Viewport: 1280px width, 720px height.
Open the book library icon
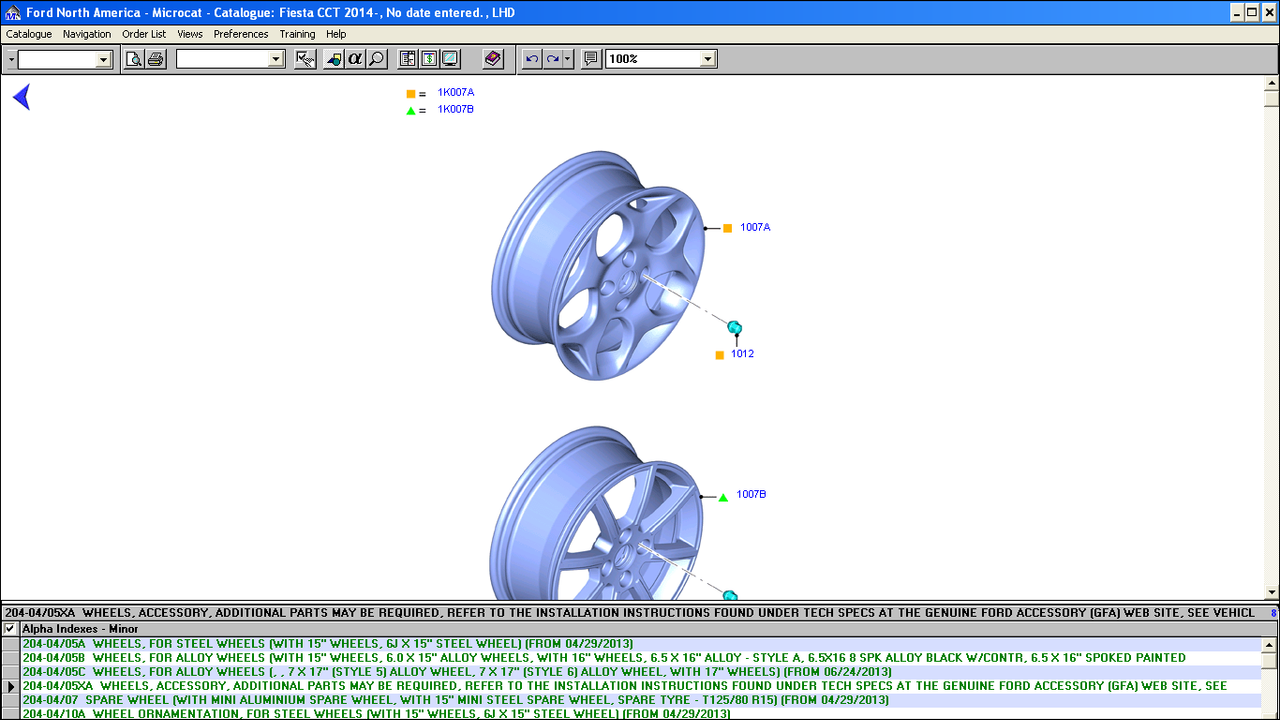click(x=493, y=59)
